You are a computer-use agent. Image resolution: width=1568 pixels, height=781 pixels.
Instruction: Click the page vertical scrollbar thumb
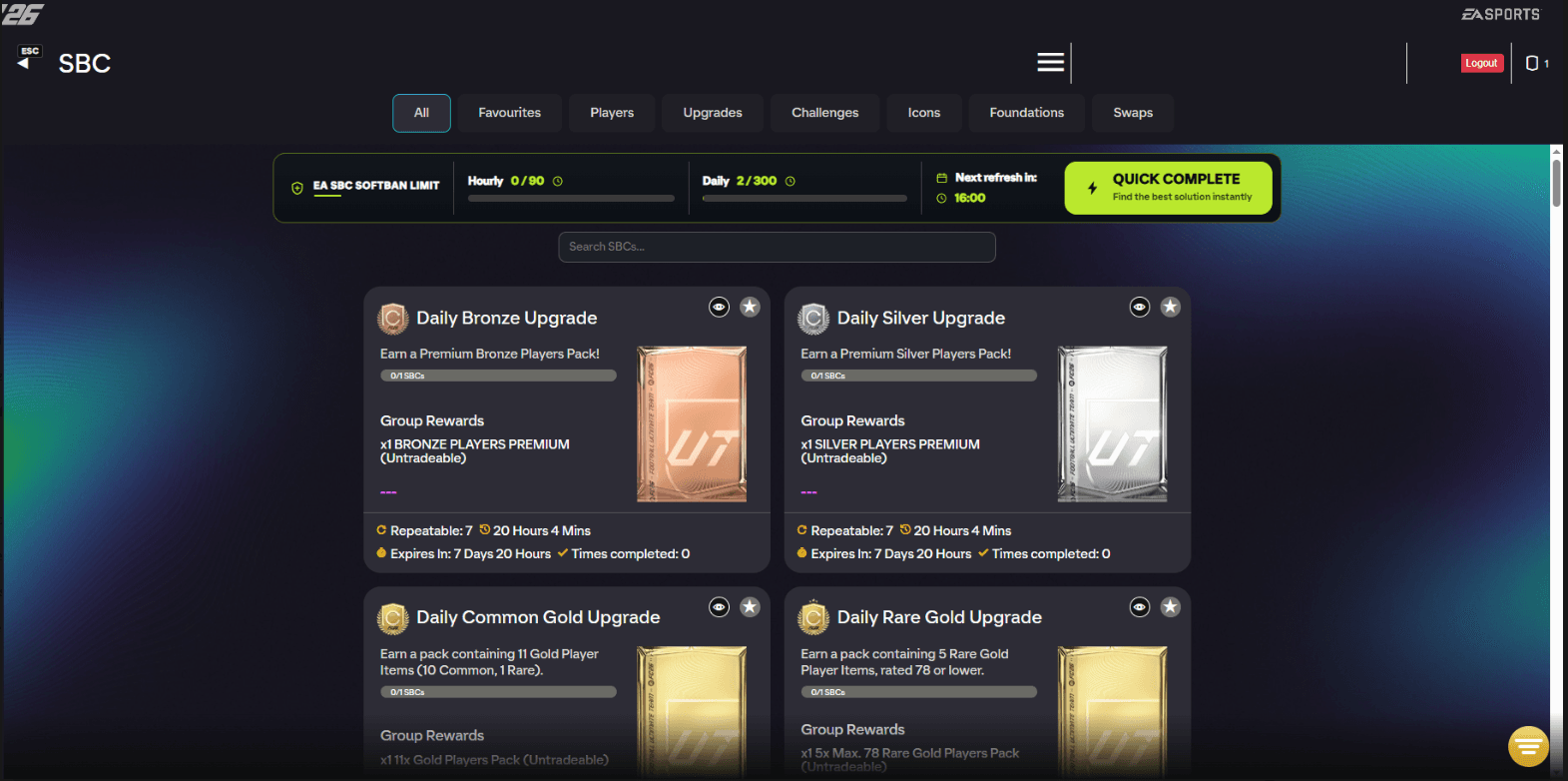[1556, 182]
